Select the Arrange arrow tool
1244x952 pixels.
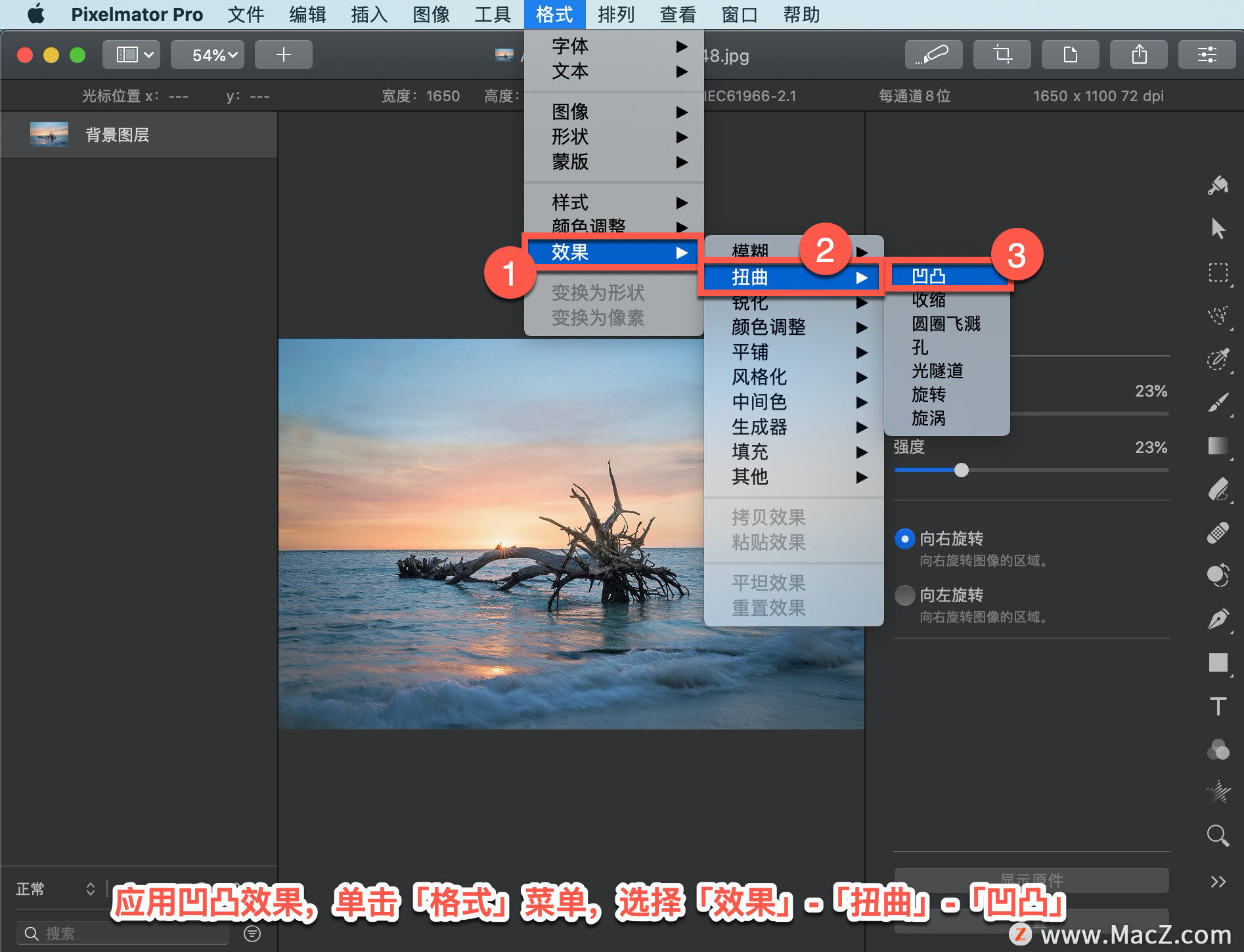pos(1218,229)
